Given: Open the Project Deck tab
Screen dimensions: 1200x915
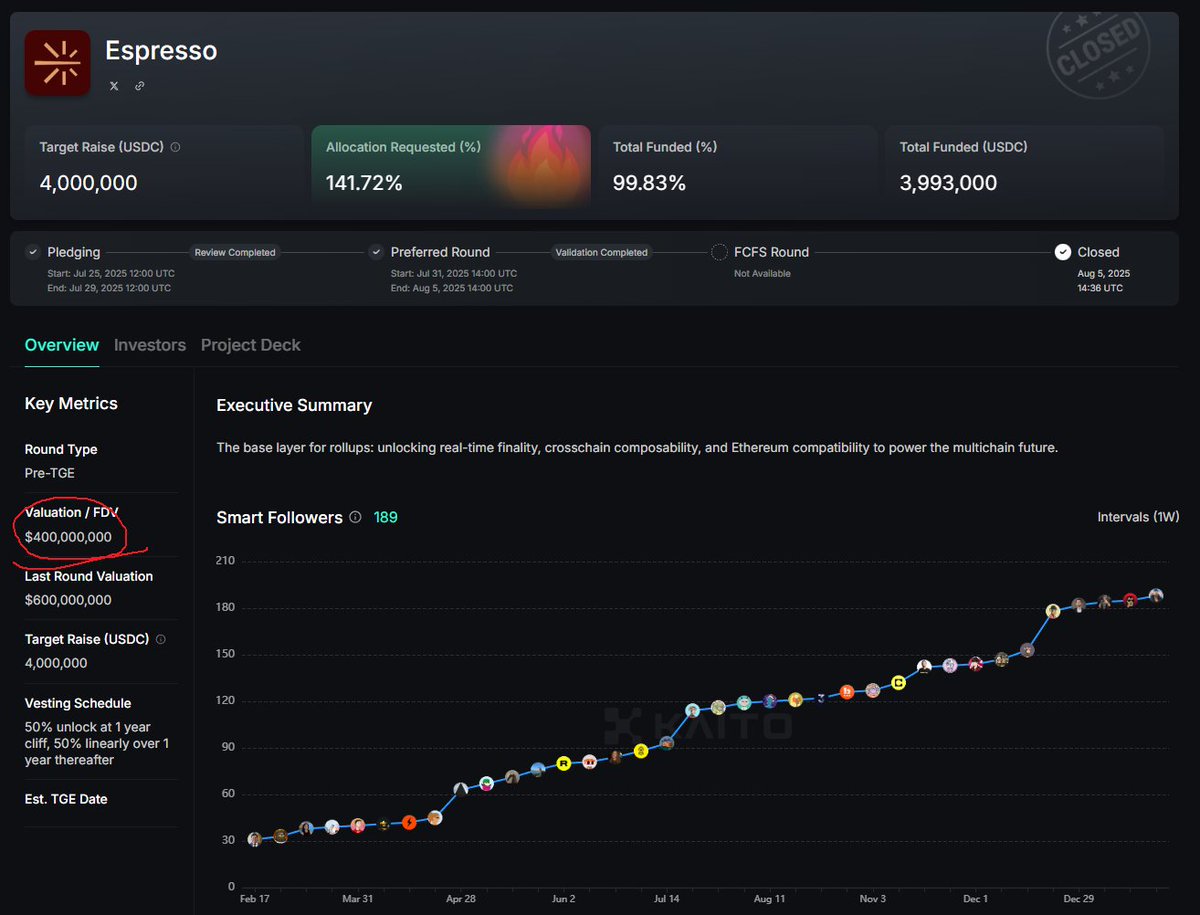Looking at the screenshot, I should tap(251, 345).
